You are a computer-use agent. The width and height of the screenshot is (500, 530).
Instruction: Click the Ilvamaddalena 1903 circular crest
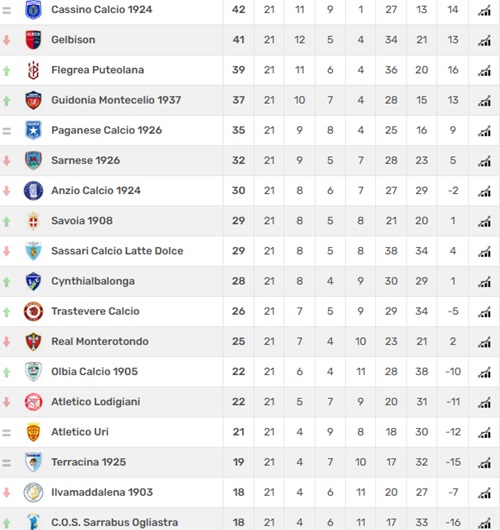pyautogui.click(x=33, y=492)
